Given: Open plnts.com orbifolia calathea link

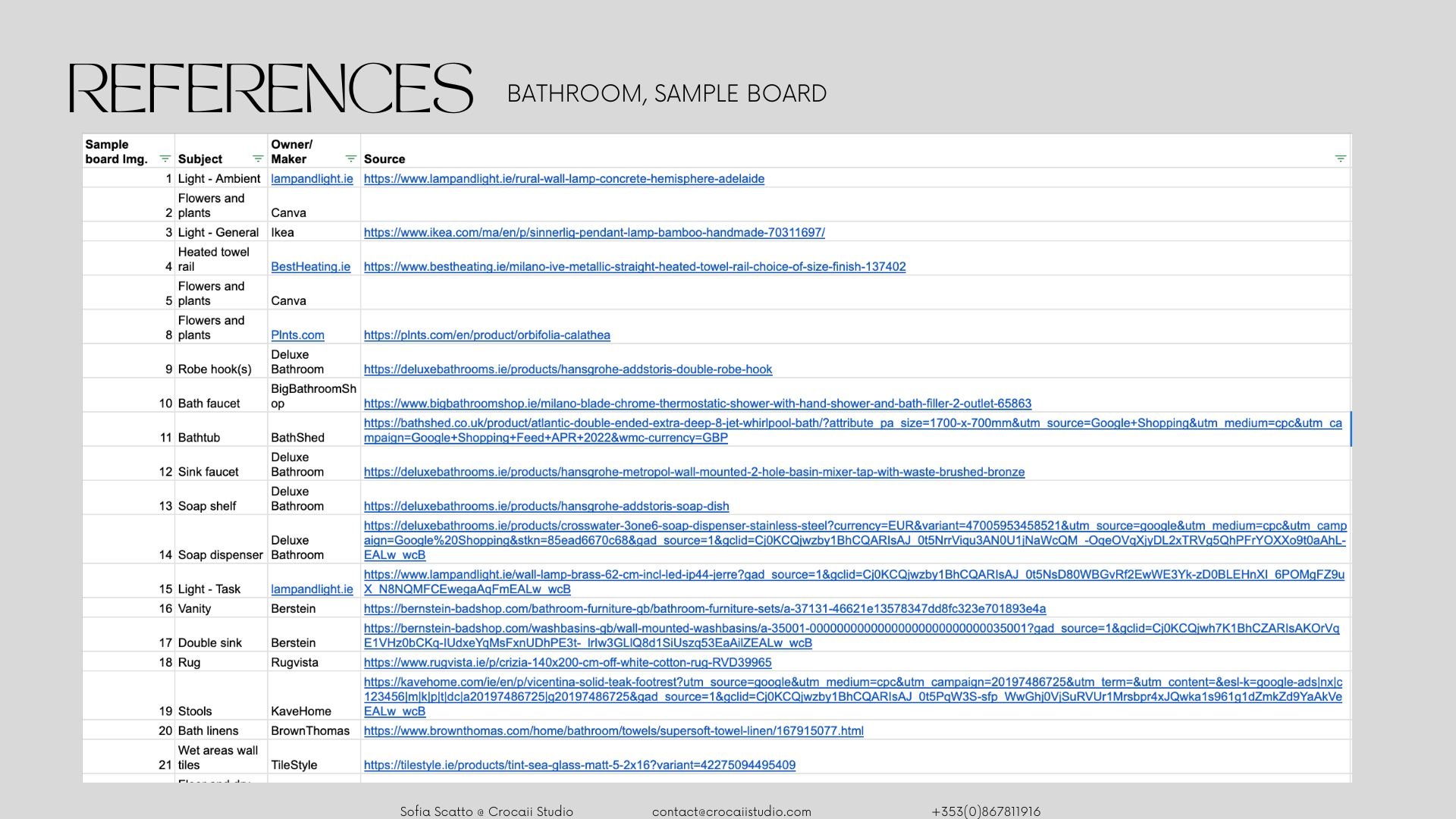Looking at the screenshot, I should tap(487, 335).
